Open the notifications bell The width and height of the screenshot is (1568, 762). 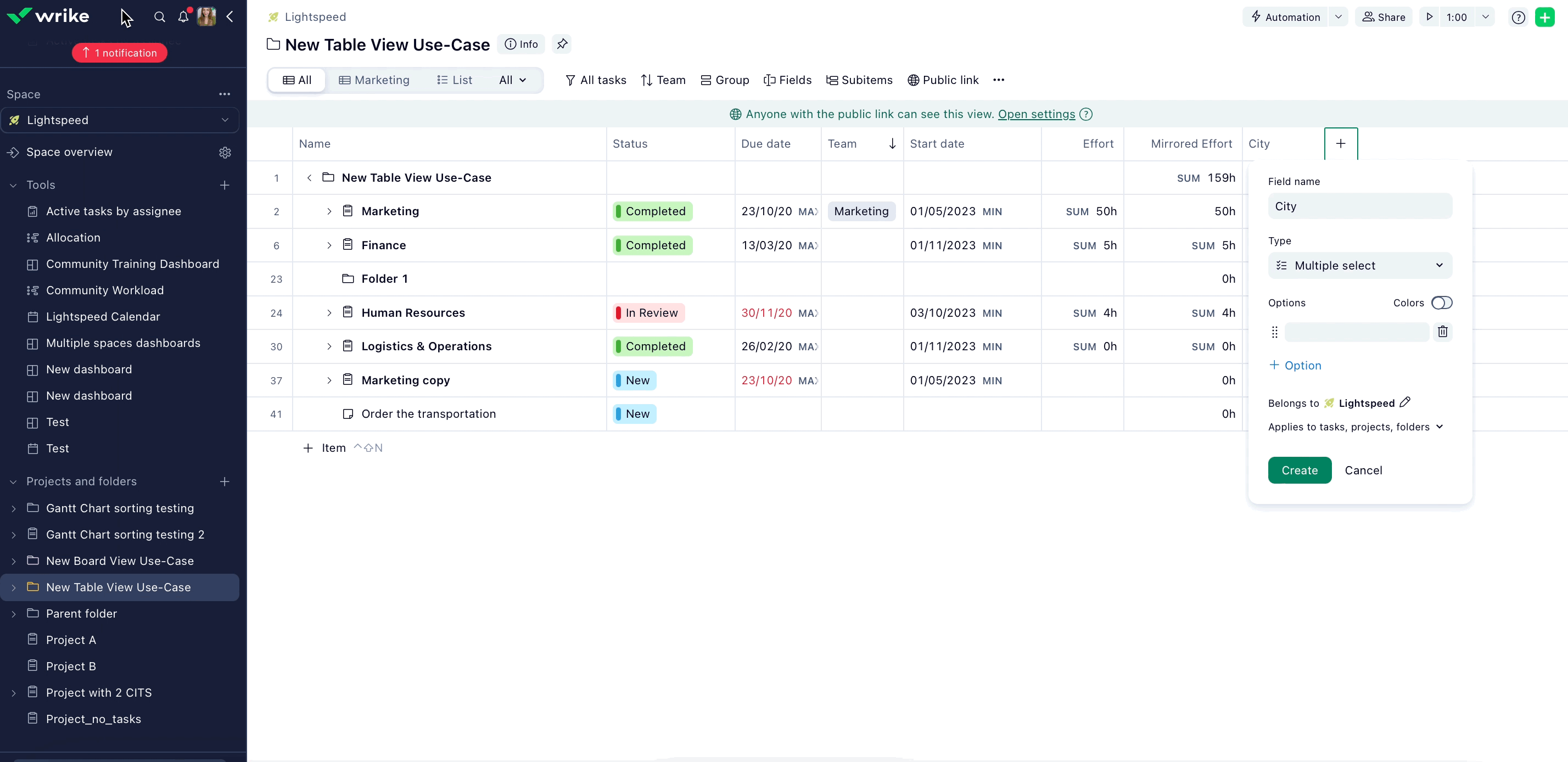point(183,17)
